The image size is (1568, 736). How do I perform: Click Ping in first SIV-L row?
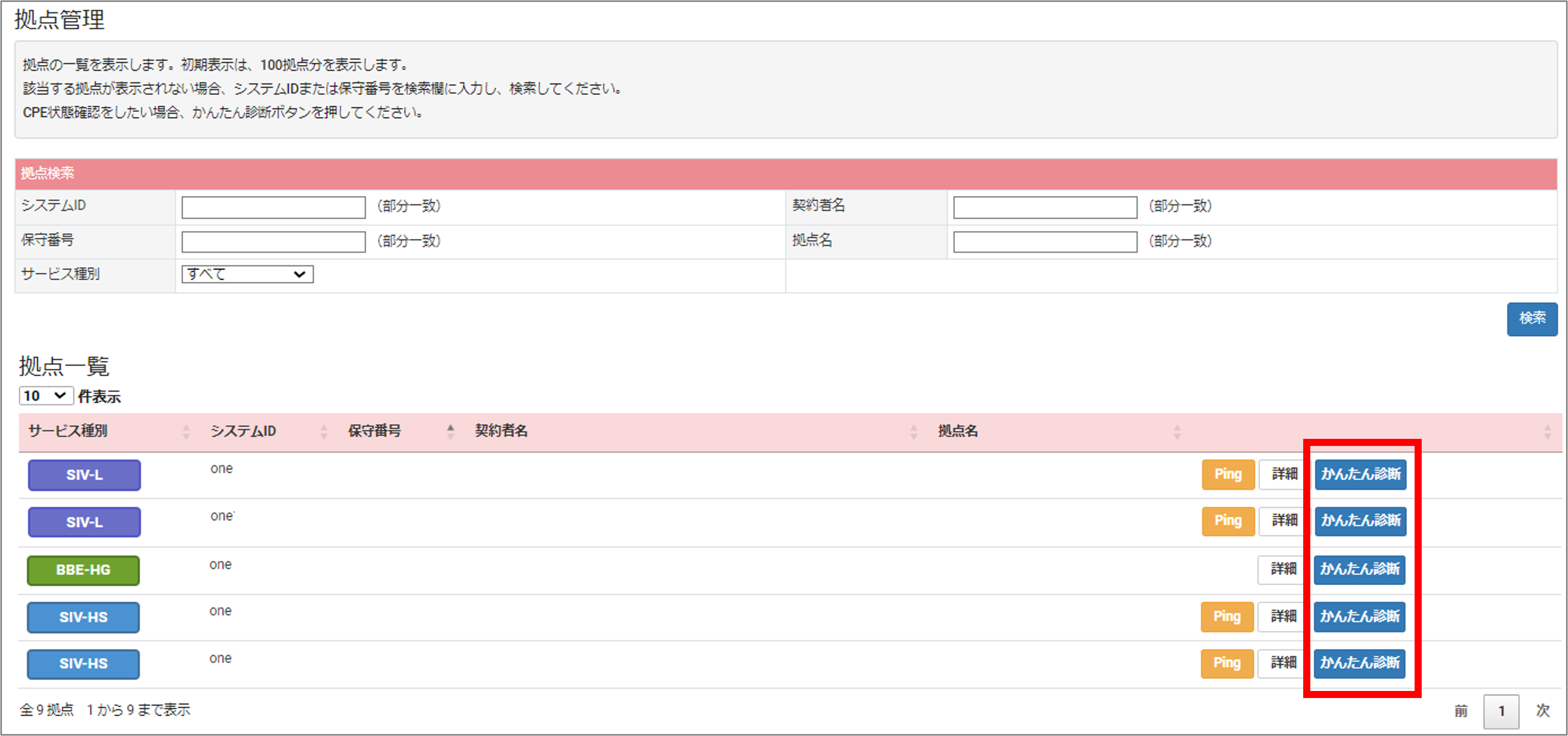click(1228, 474)
